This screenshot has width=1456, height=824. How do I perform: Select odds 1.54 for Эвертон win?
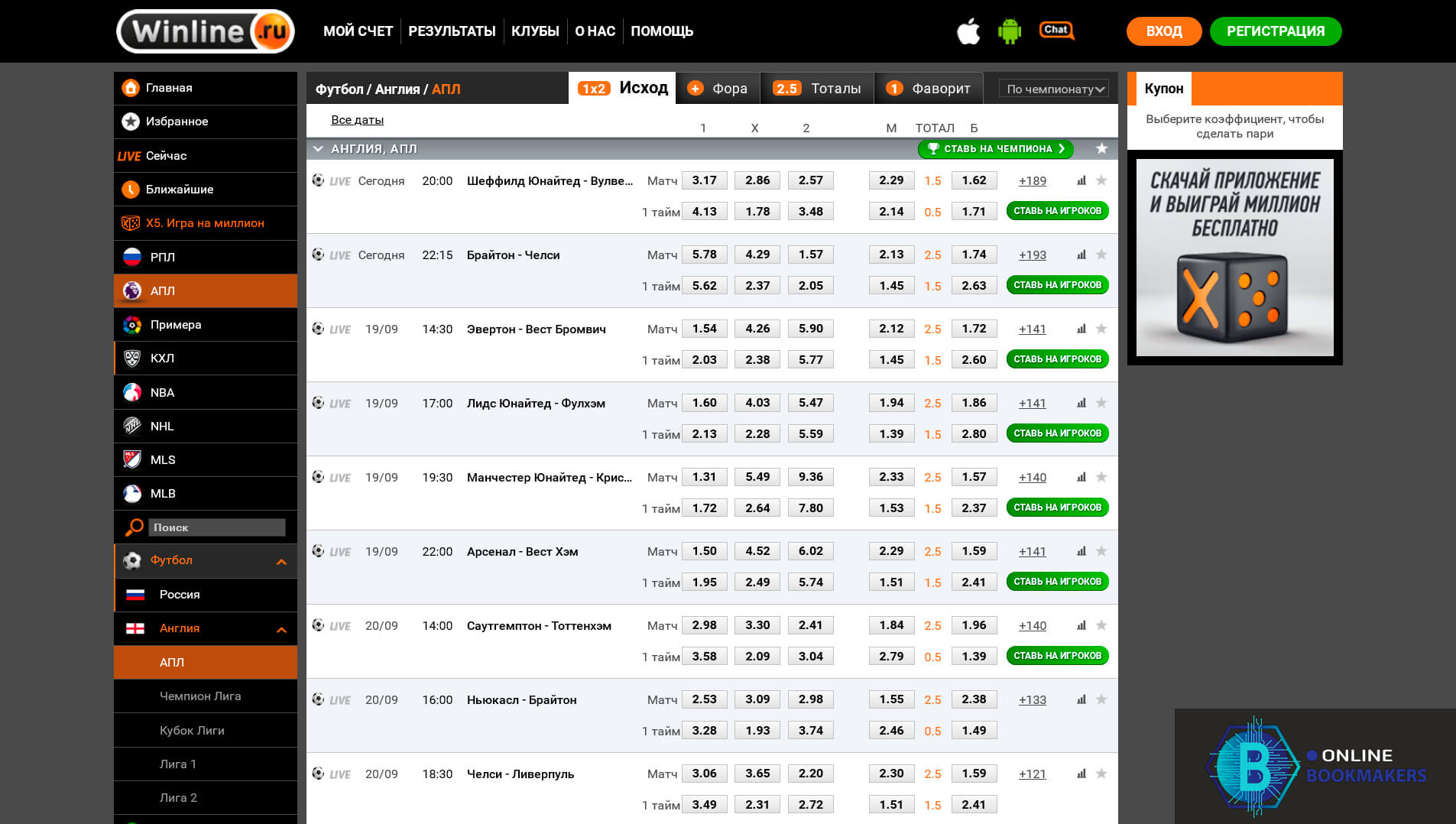click(704, 329)
